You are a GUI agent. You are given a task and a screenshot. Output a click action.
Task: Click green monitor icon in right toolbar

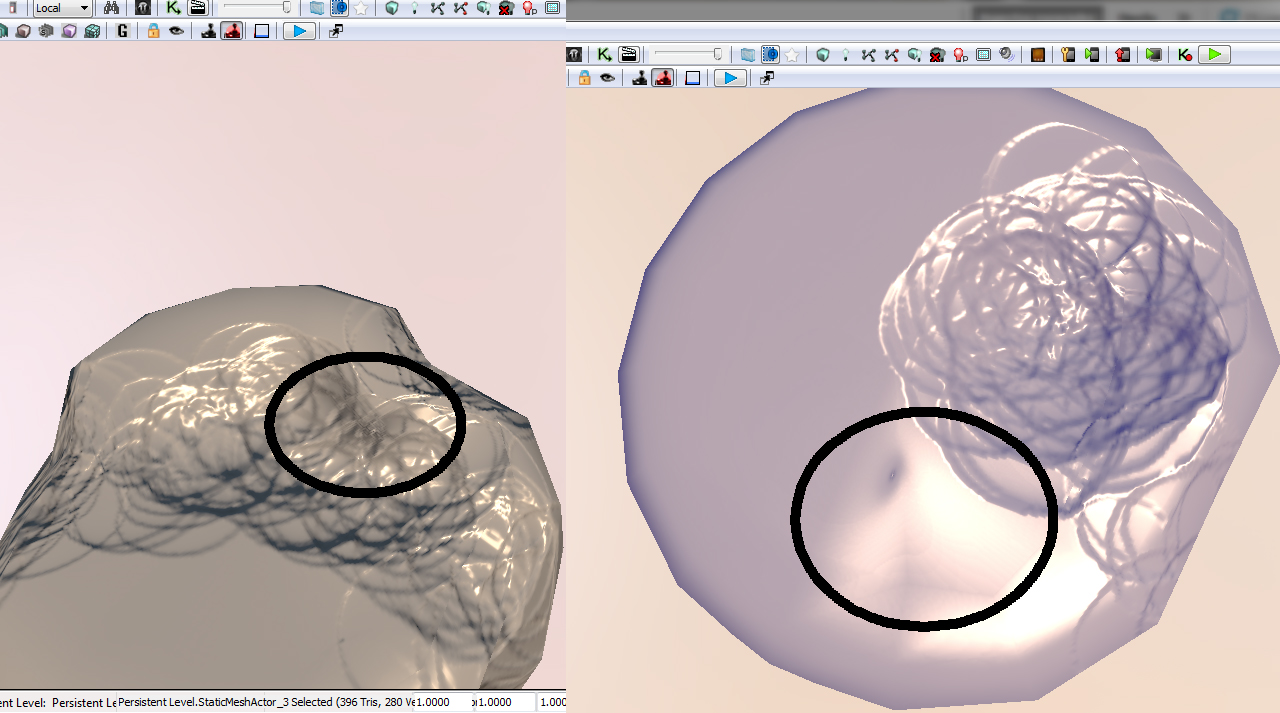pos(1153,55)
